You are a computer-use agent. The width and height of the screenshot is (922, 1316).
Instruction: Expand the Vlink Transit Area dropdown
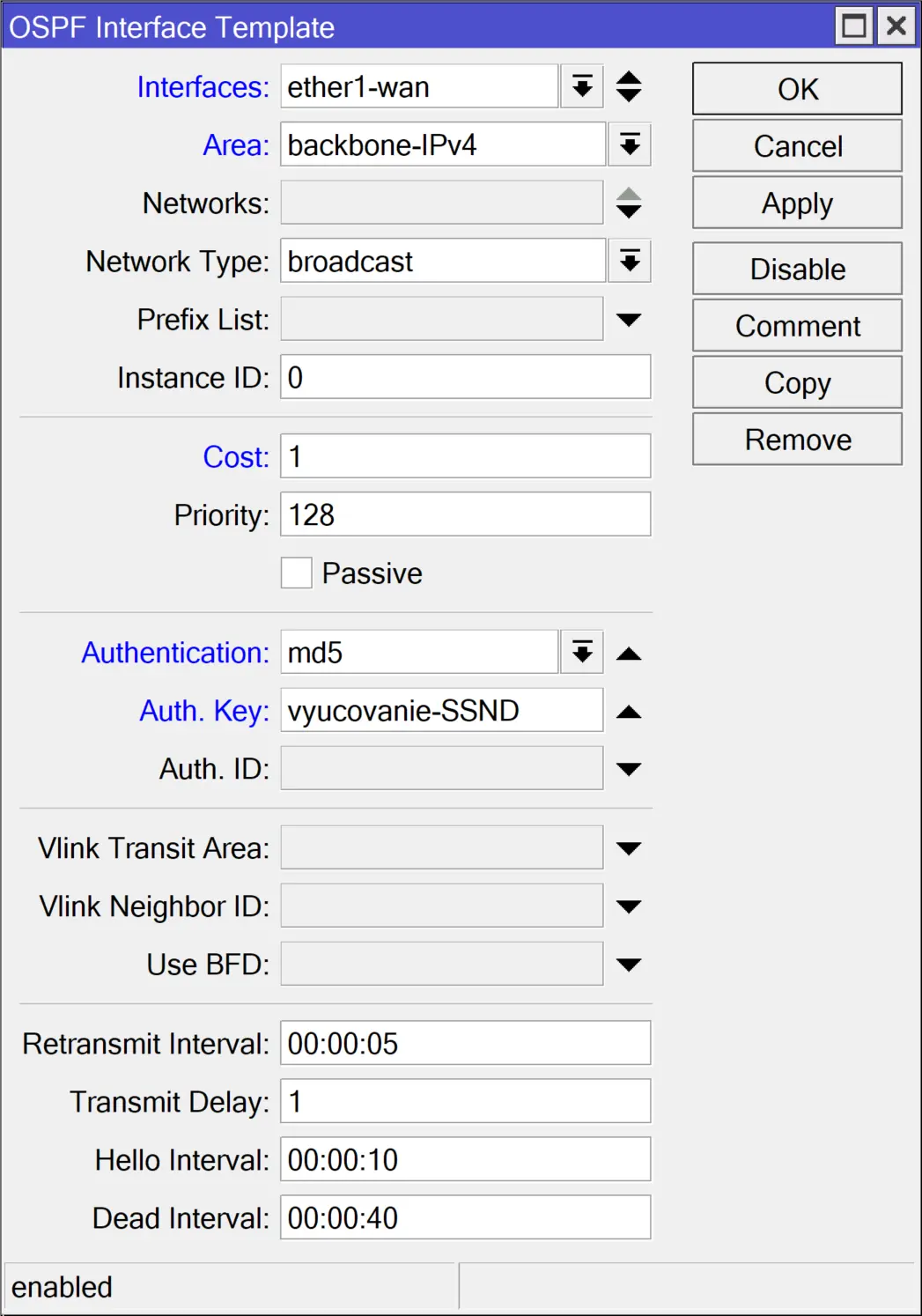pyautogui.click(x=629, y=847)
